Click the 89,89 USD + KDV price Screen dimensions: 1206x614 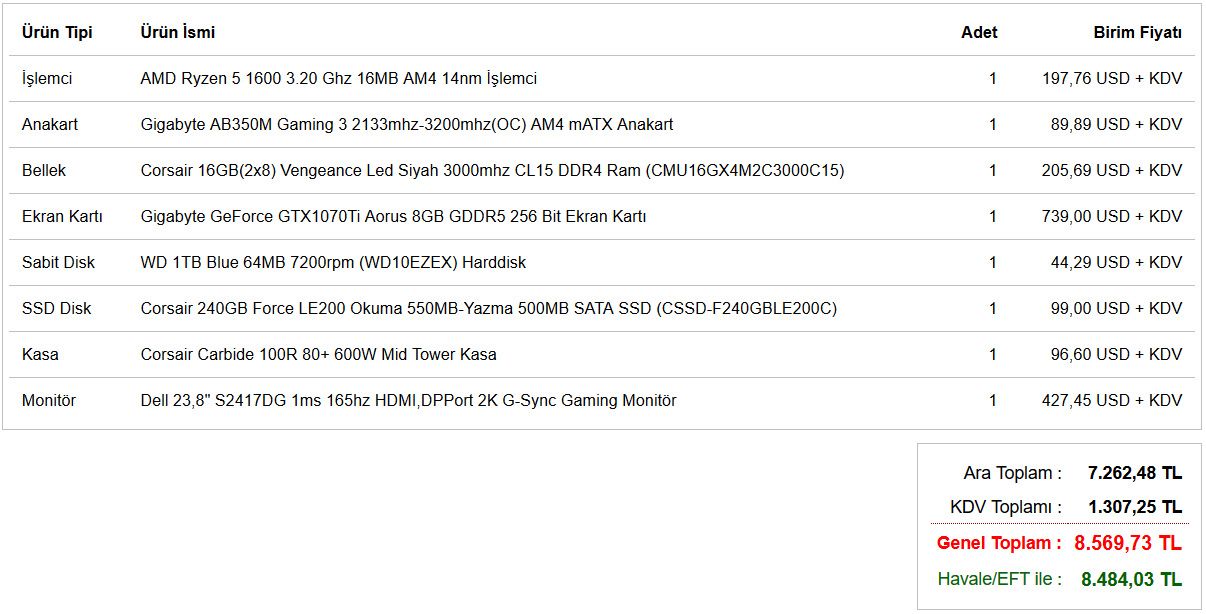(x=1117, y=124)
